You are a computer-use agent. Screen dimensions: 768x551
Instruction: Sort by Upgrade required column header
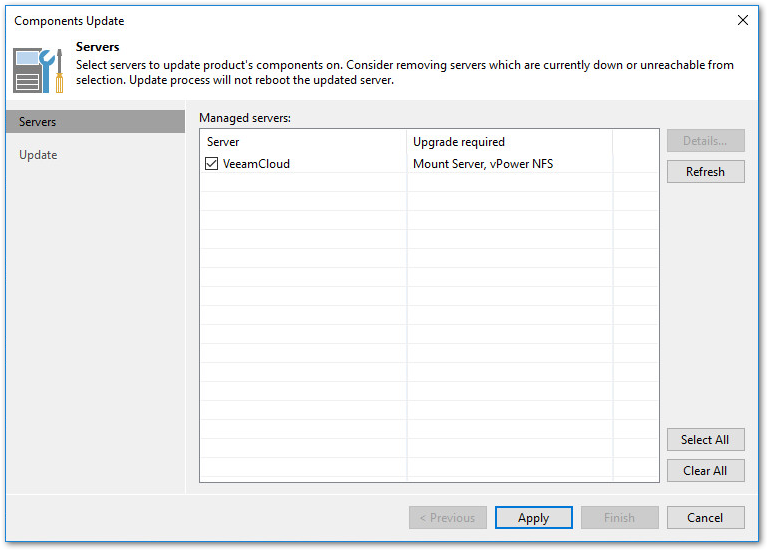(x=509, y=142)
